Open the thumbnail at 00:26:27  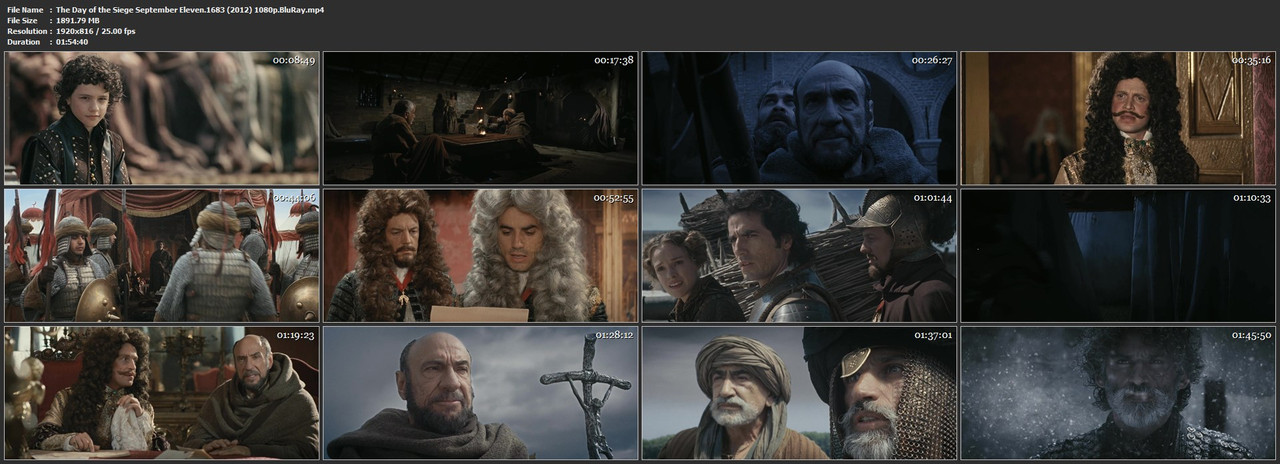799,118
